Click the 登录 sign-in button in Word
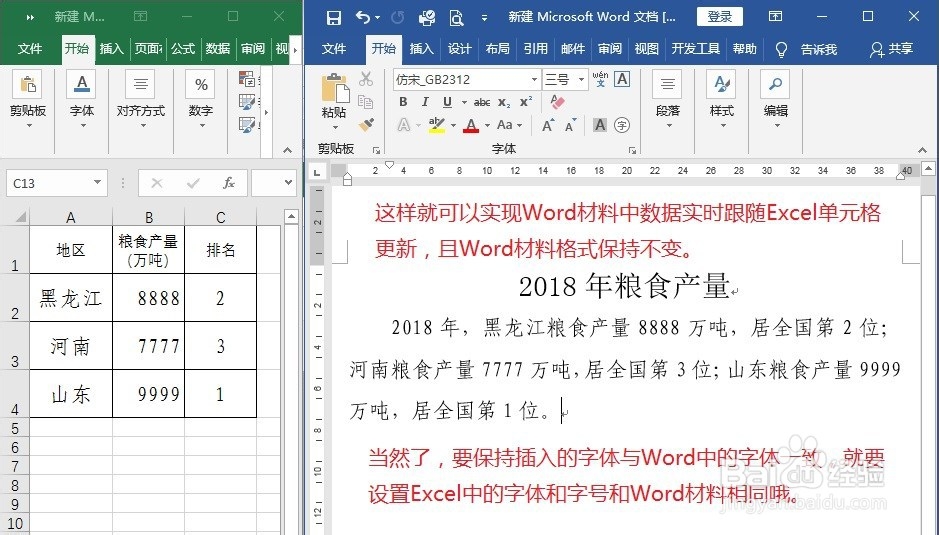Screen dimensions: 939x535 719,17
